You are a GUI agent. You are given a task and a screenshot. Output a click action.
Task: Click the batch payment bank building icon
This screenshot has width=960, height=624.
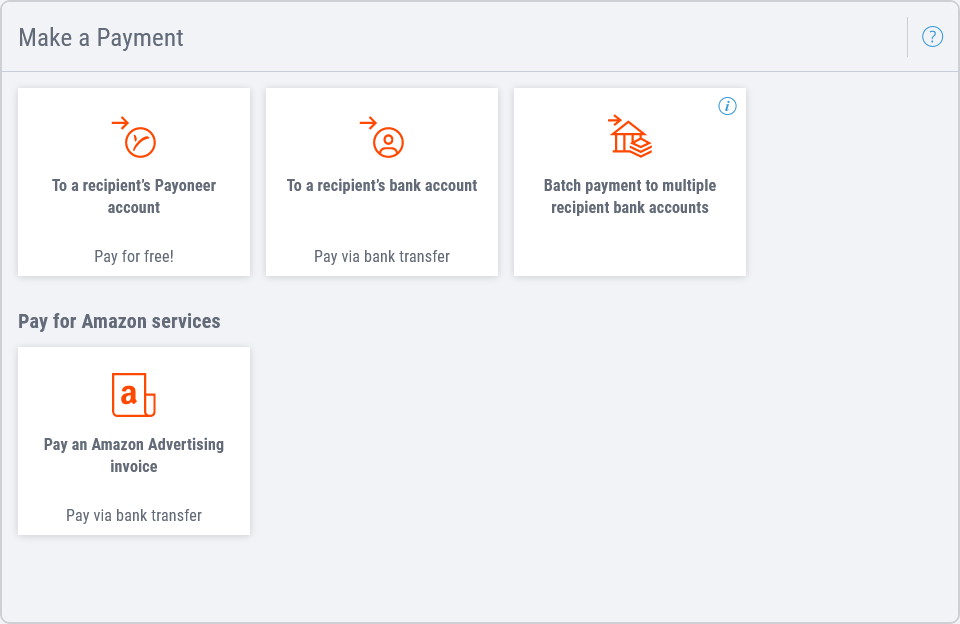(630, 136)
